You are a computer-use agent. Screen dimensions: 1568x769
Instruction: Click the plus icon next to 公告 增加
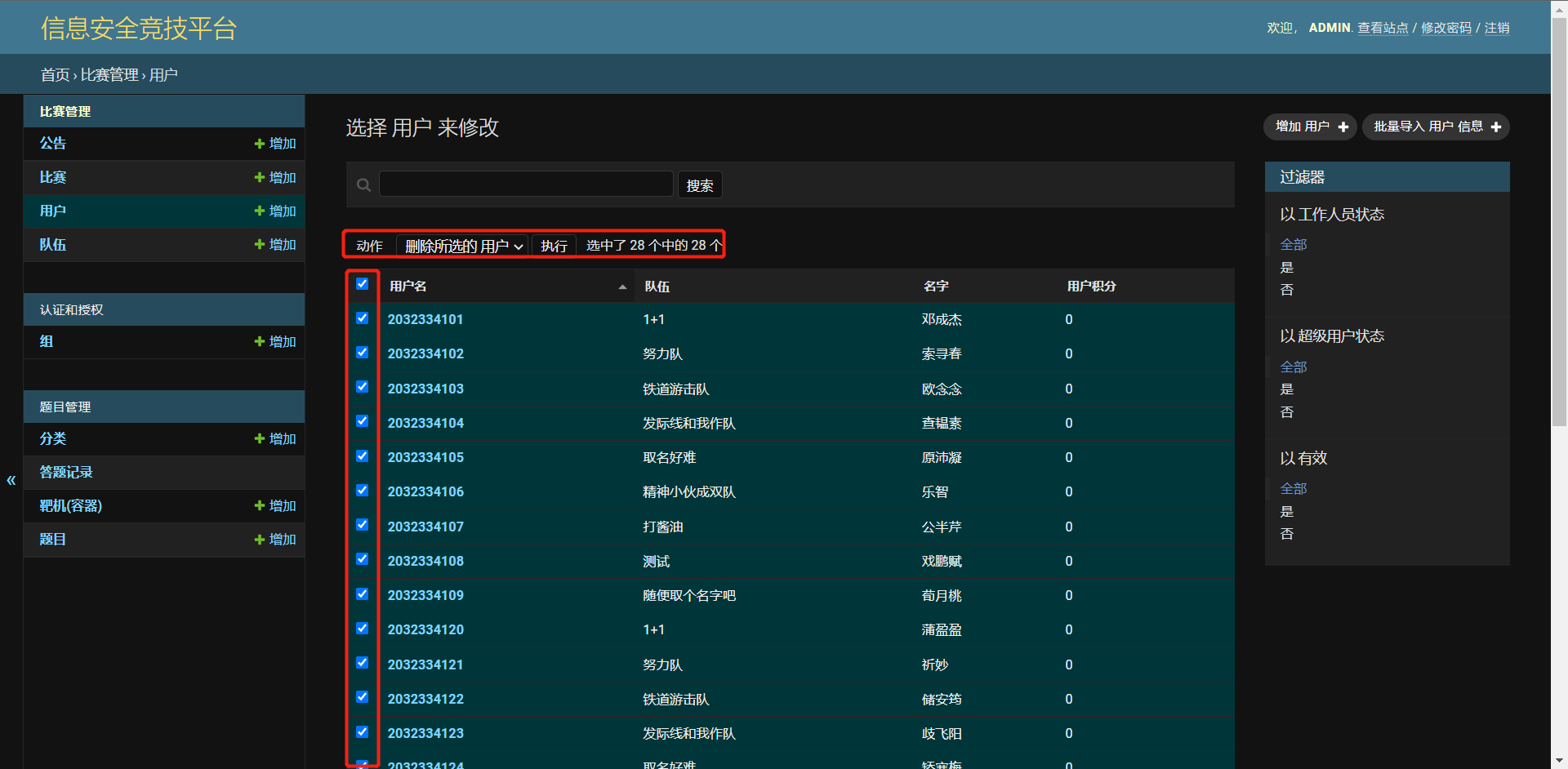point(260,144)
